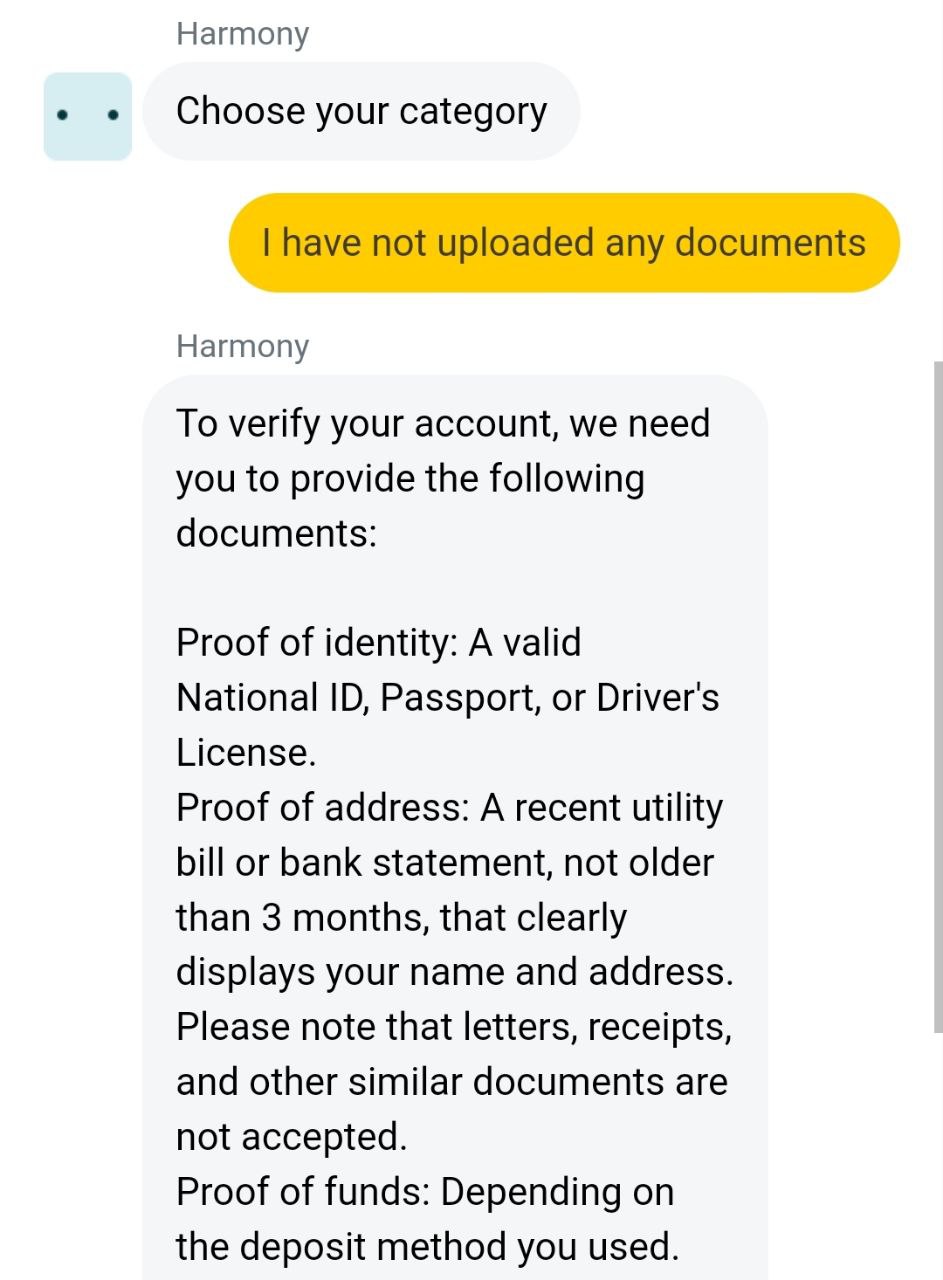Viewport: 943px width, 1280px height.
Task: Click the 'To verify your account' line
Action: (442, 424)
